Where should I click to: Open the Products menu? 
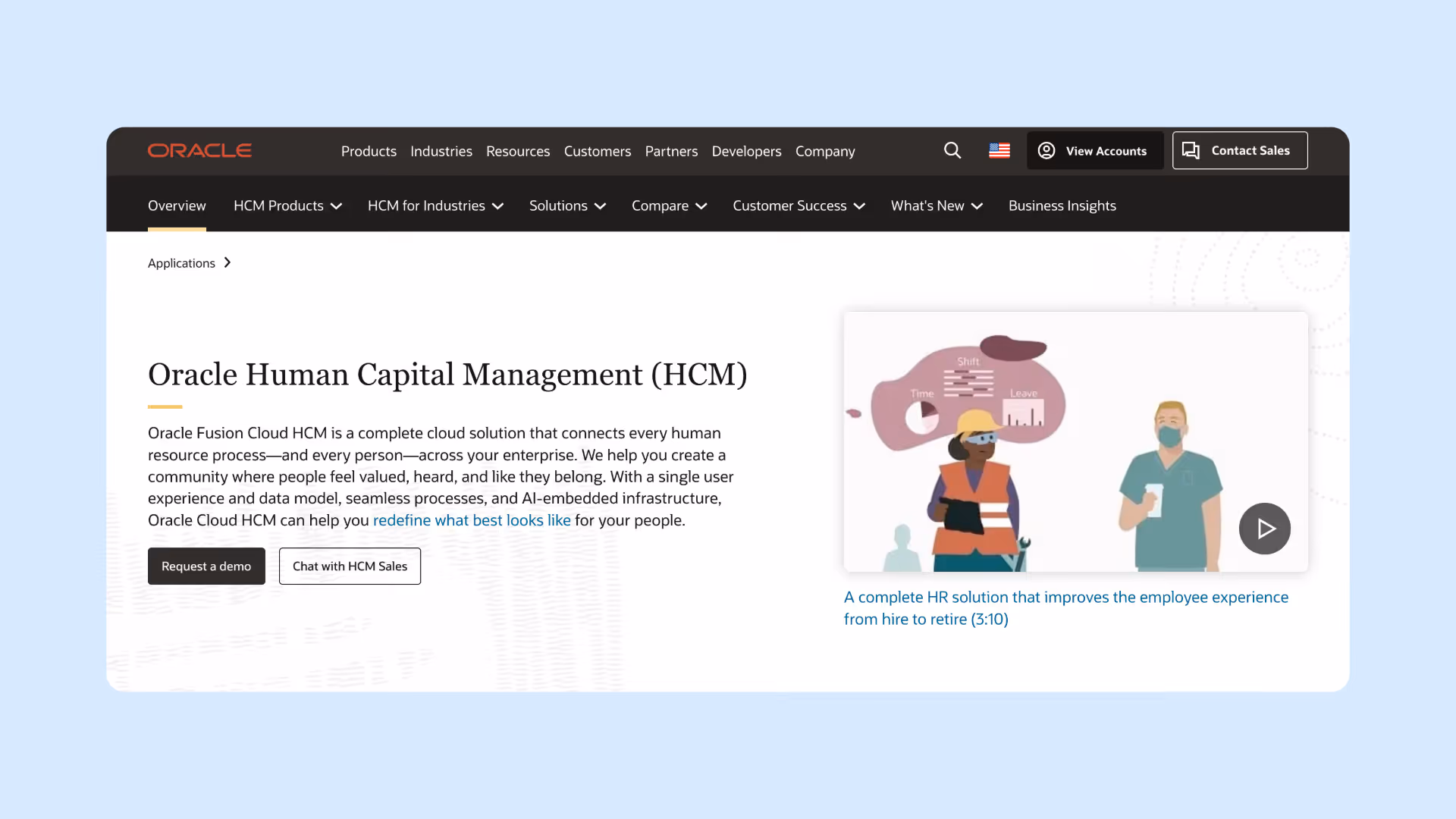(x=369, y=151)
